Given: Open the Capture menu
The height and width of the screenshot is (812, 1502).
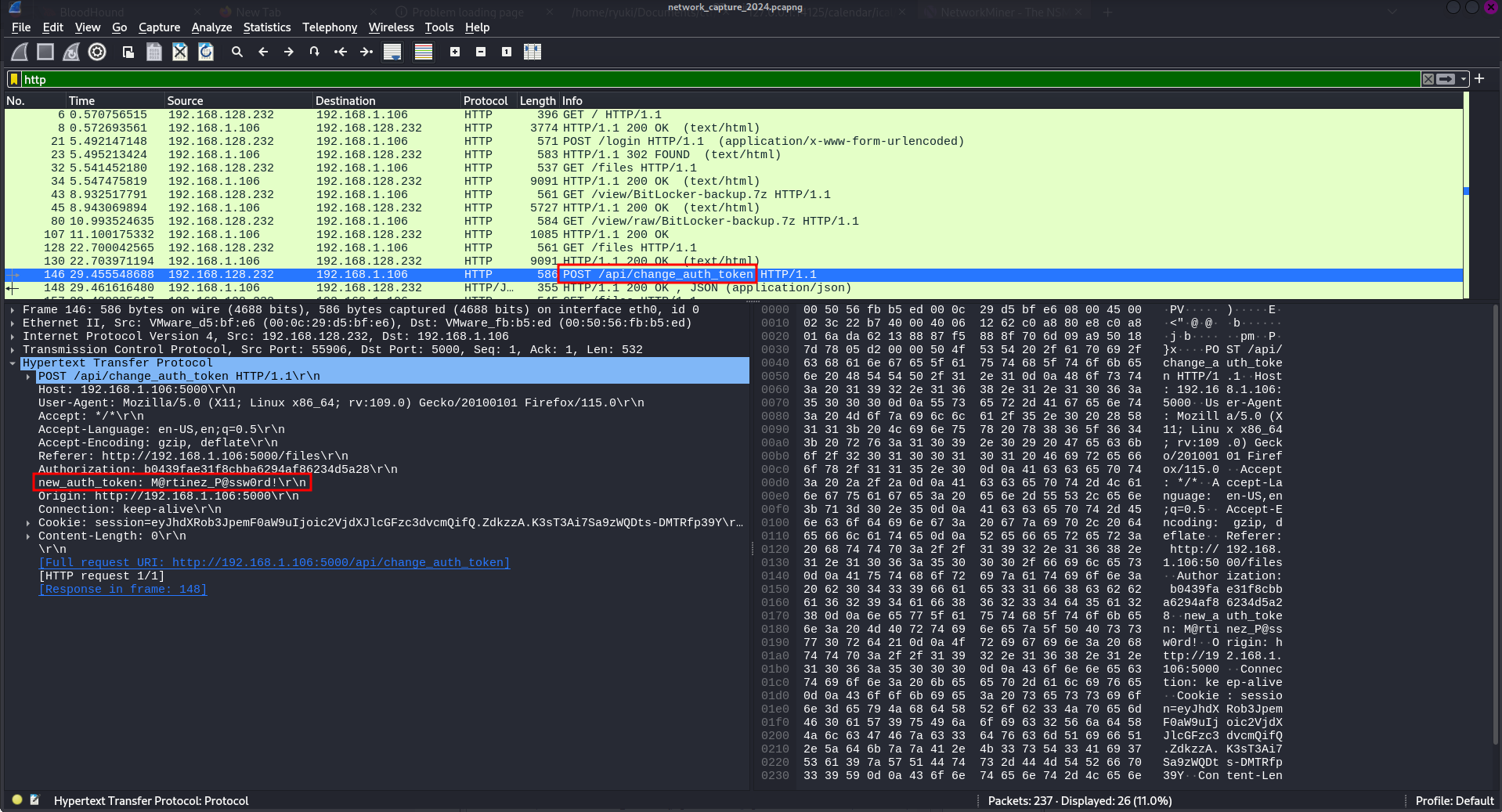Looking at the screenshot, I should coord(159,27).
